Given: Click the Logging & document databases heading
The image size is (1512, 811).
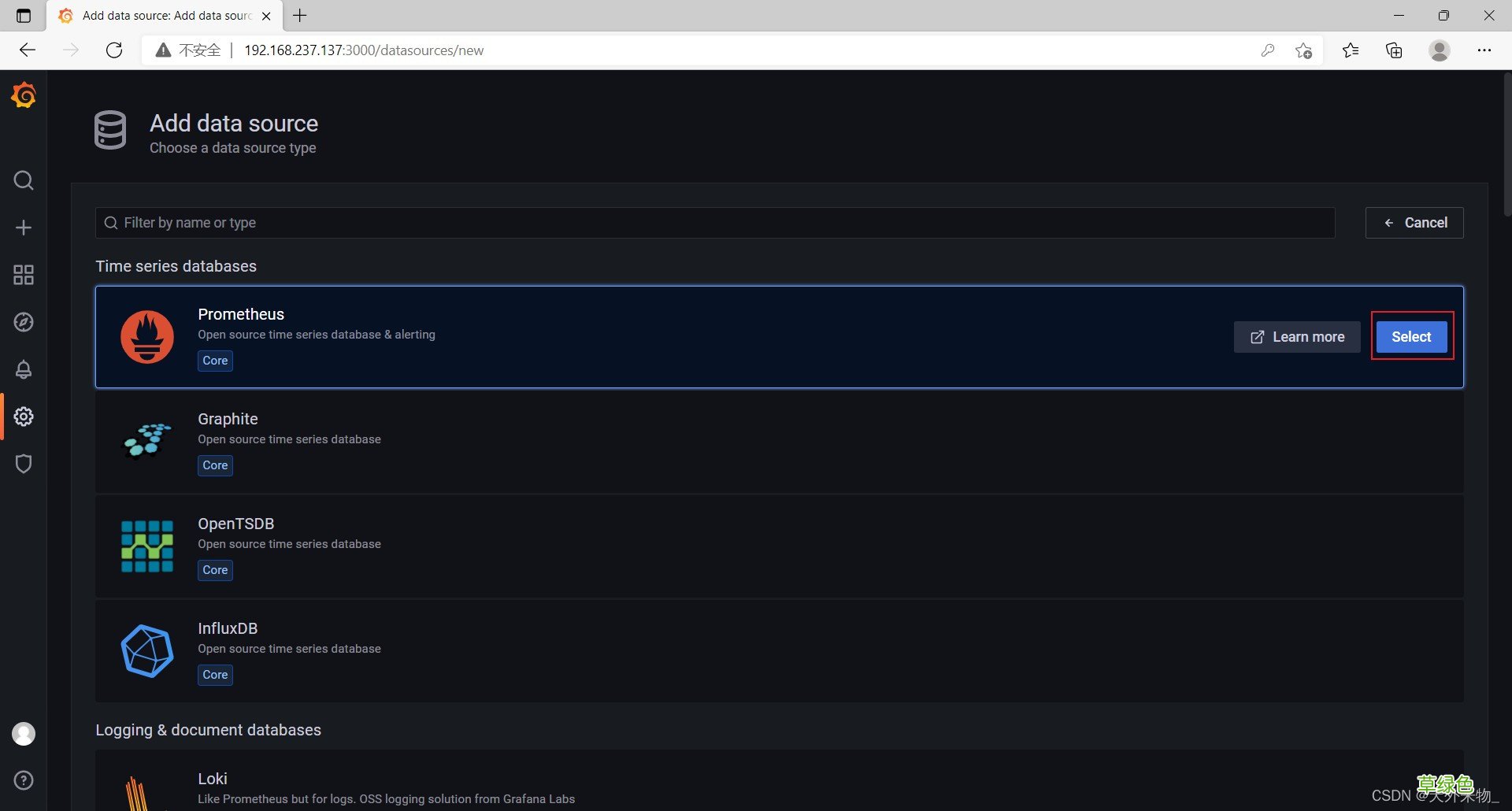Looking at the screenshot, I should click(209, 730).
